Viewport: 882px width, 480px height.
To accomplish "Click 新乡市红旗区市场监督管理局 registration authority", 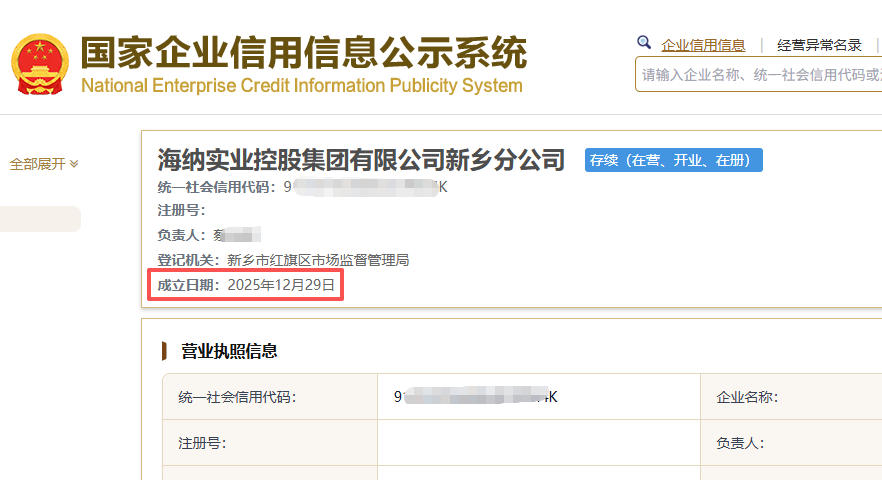I will point(318,260).
